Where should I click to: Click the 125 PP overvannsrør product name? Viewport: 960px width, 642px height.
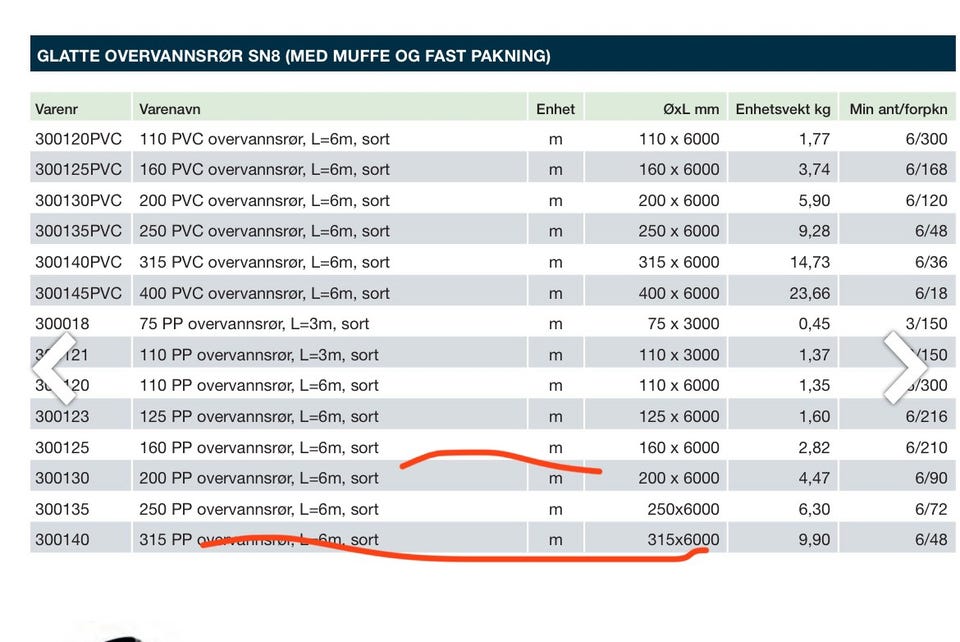(258, 417)
